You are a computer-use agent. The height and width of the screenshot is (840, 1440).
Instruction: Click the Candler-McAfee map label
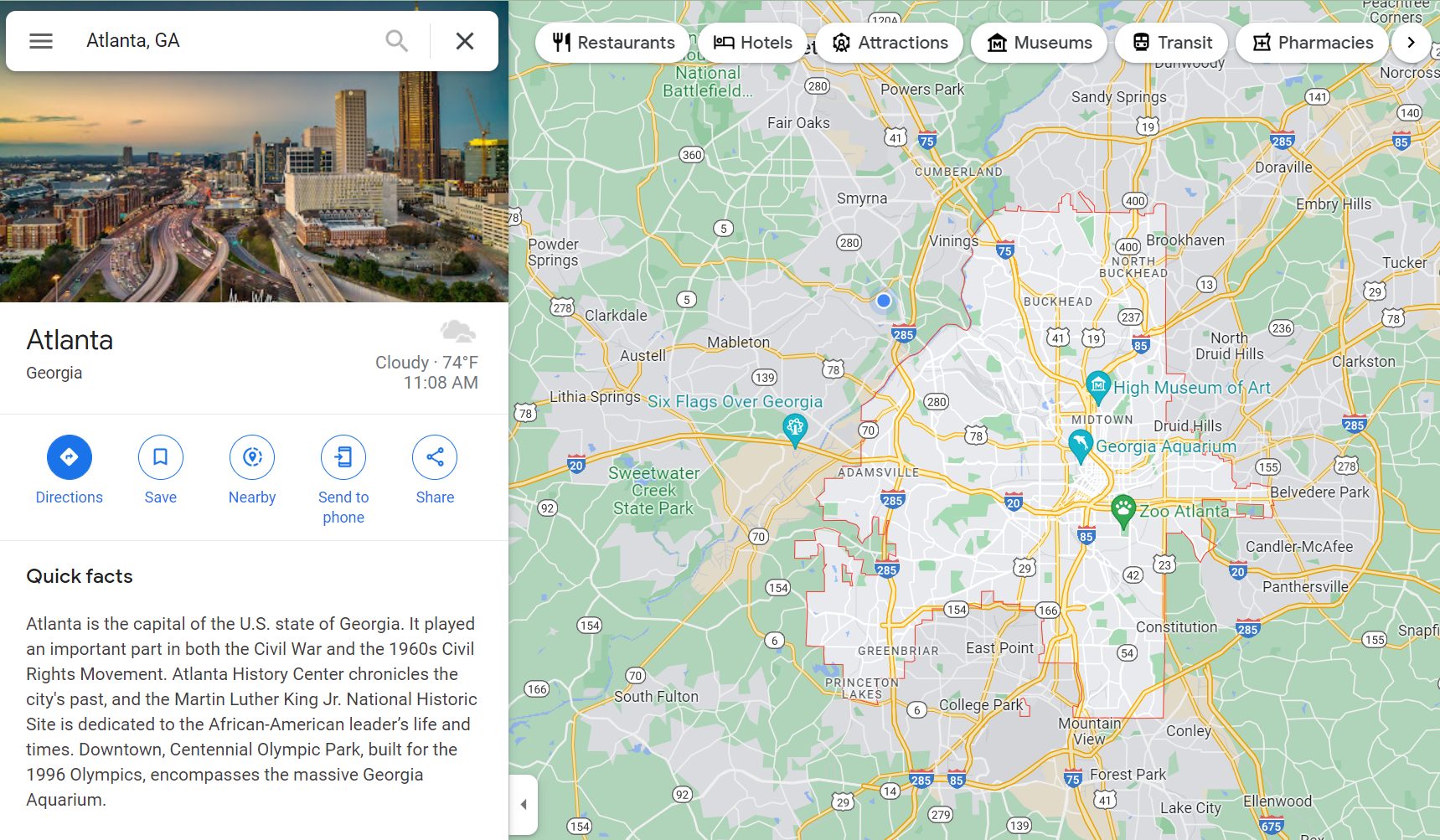(x=1299, y=546)
